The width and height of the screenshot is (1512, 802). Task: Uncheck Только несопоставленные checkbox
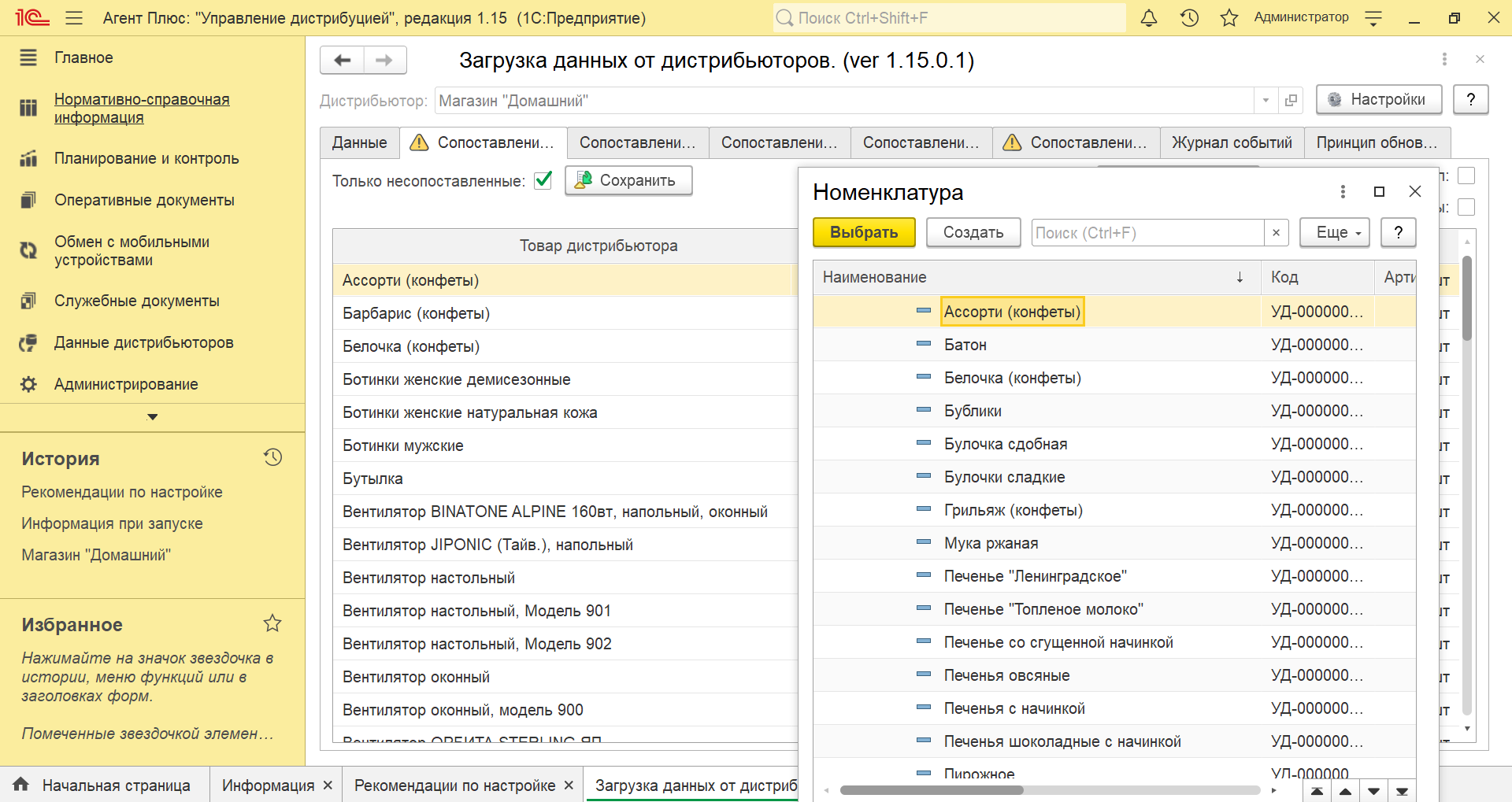543,180
